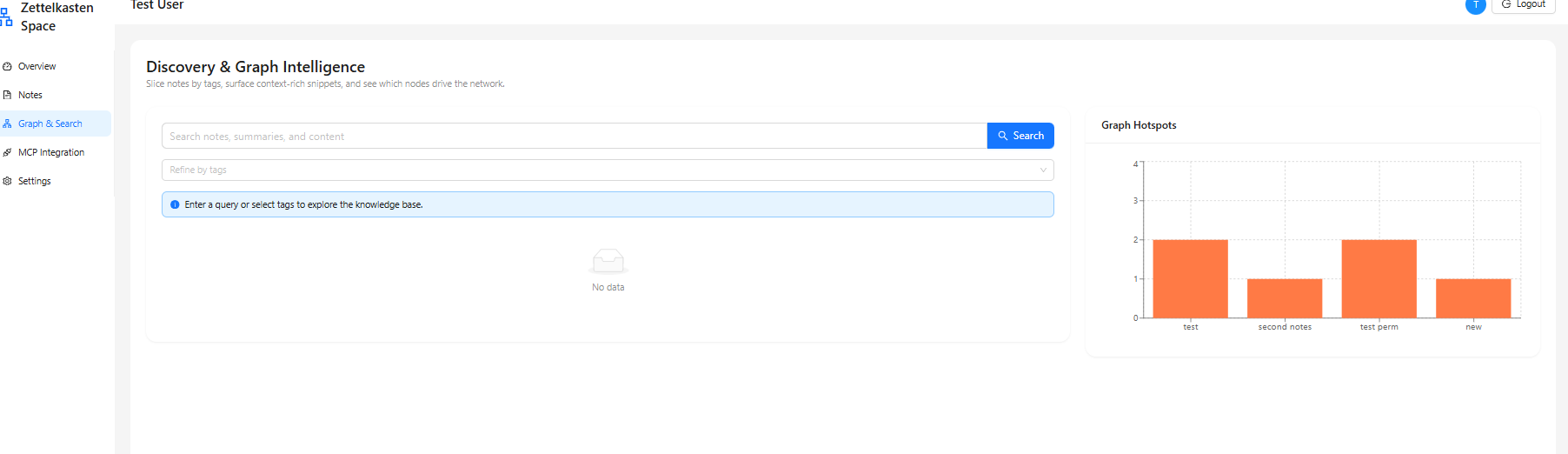Click the 'second notes' bar in chart
1568x454 pixels.
(1285, 298)
